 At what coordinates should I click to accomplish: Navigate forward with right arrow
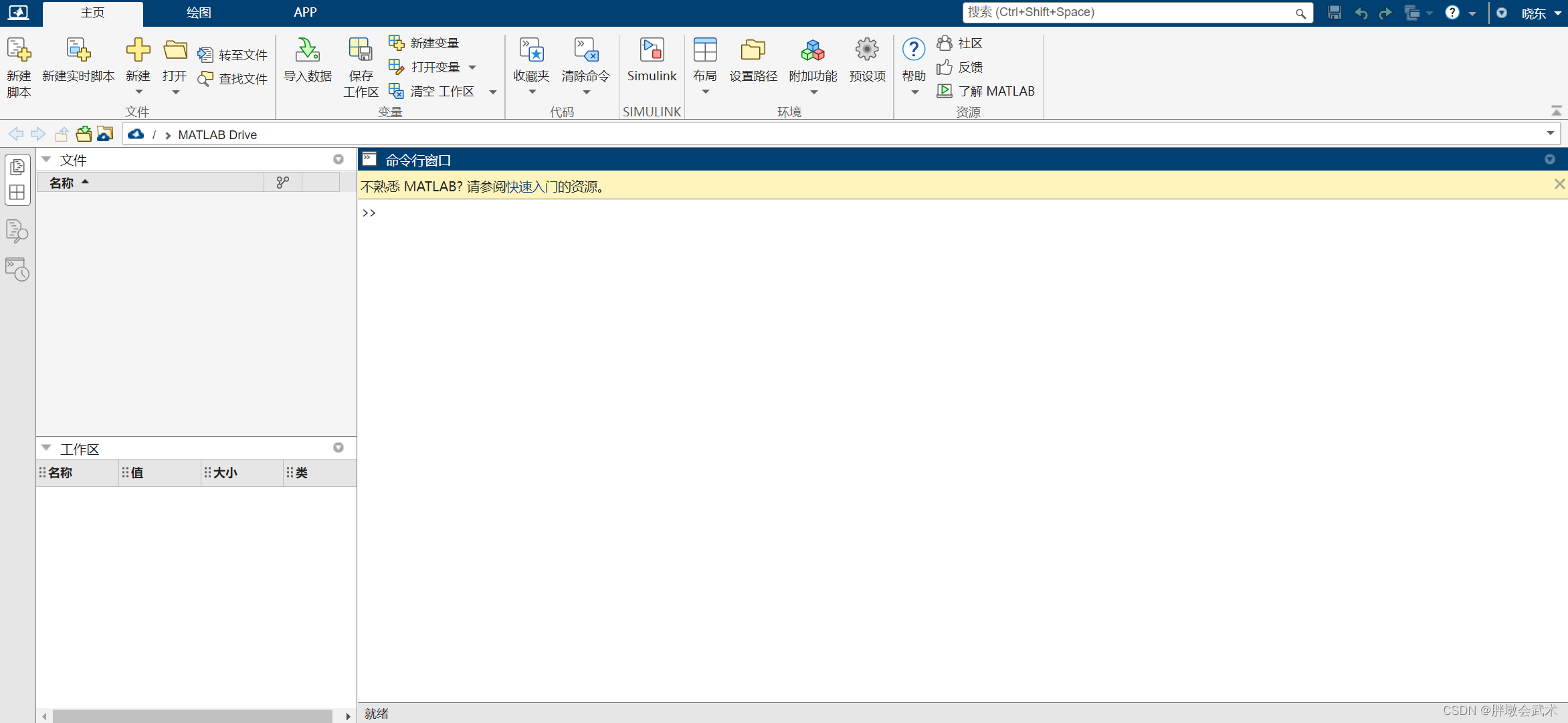(x=38, y=134)
